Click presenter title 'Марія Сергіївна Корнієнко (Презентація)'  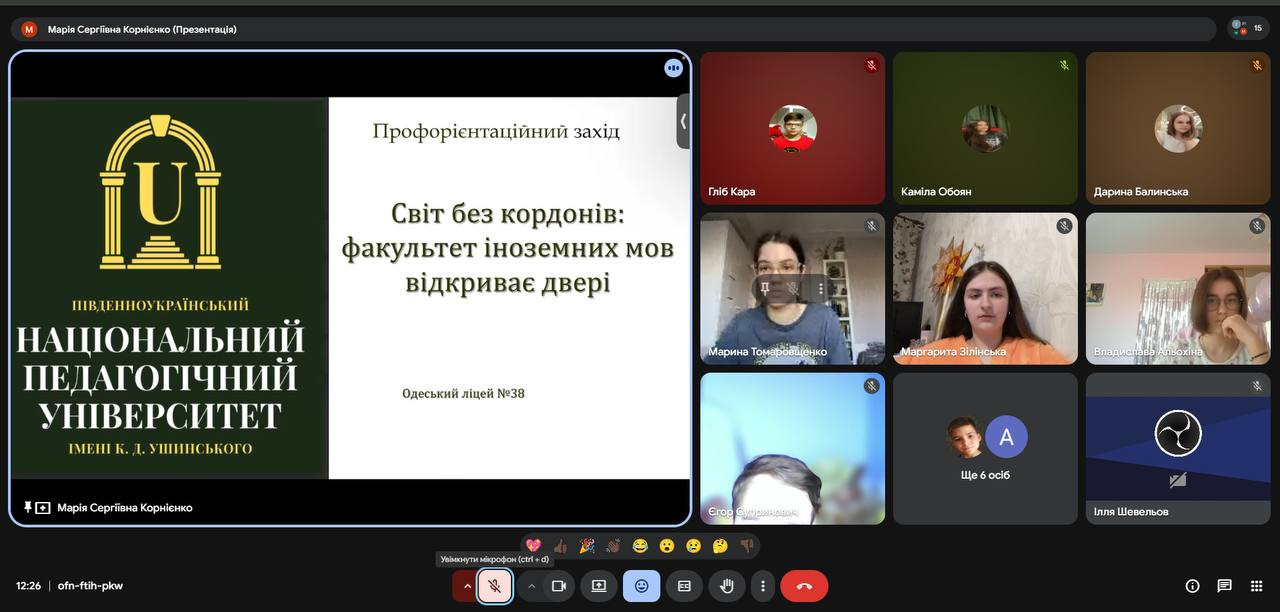(x=142, y=29)
